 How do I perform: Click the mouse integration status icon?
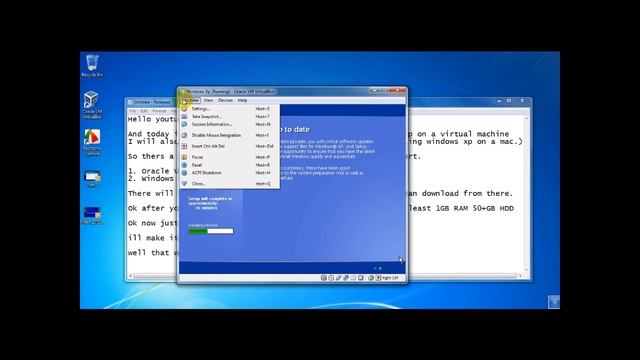tap(371, 278)
